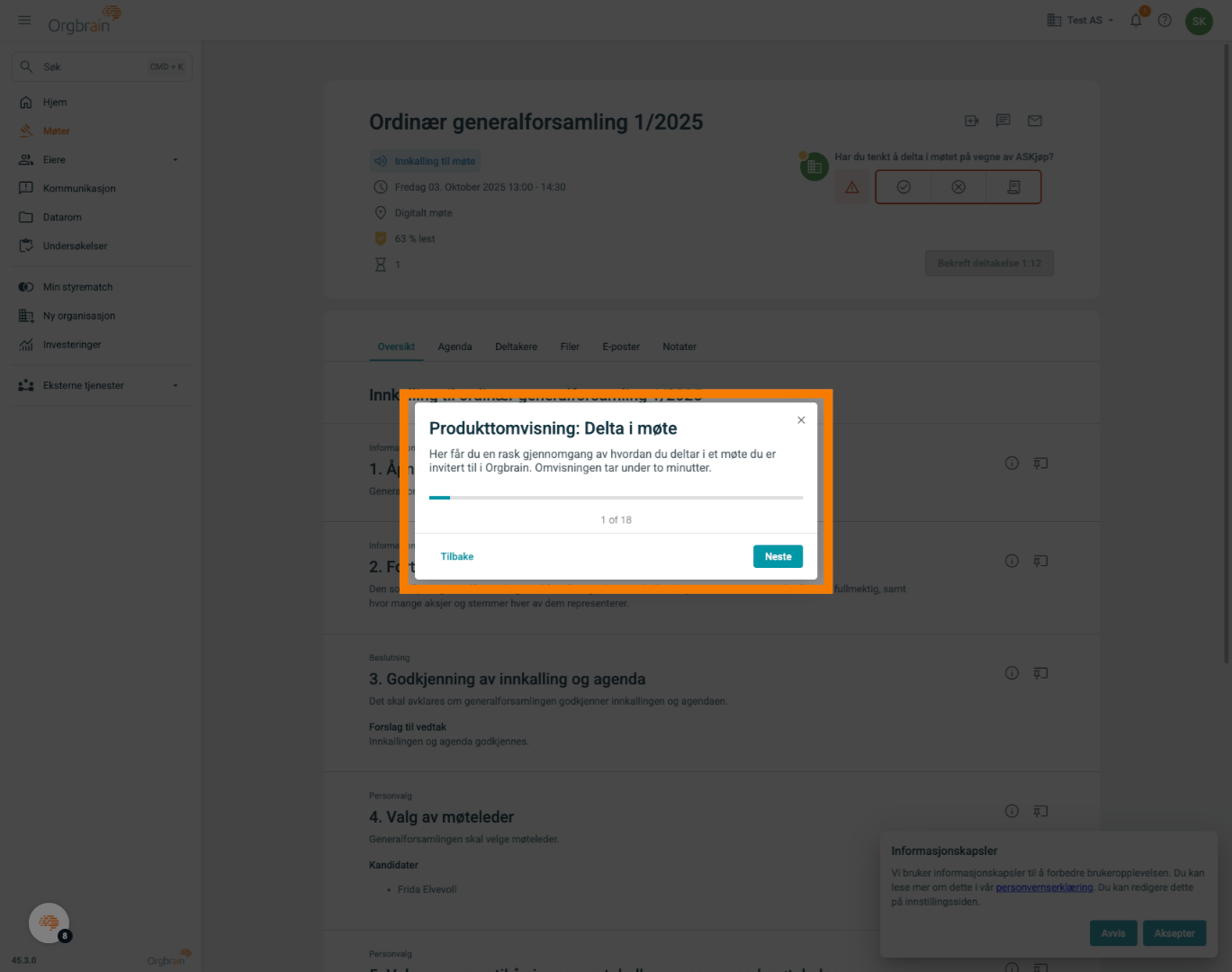This screenshot has width=1232, height=972.
Task: Switch to the Deltakere tab
Action: pos(516,346)
